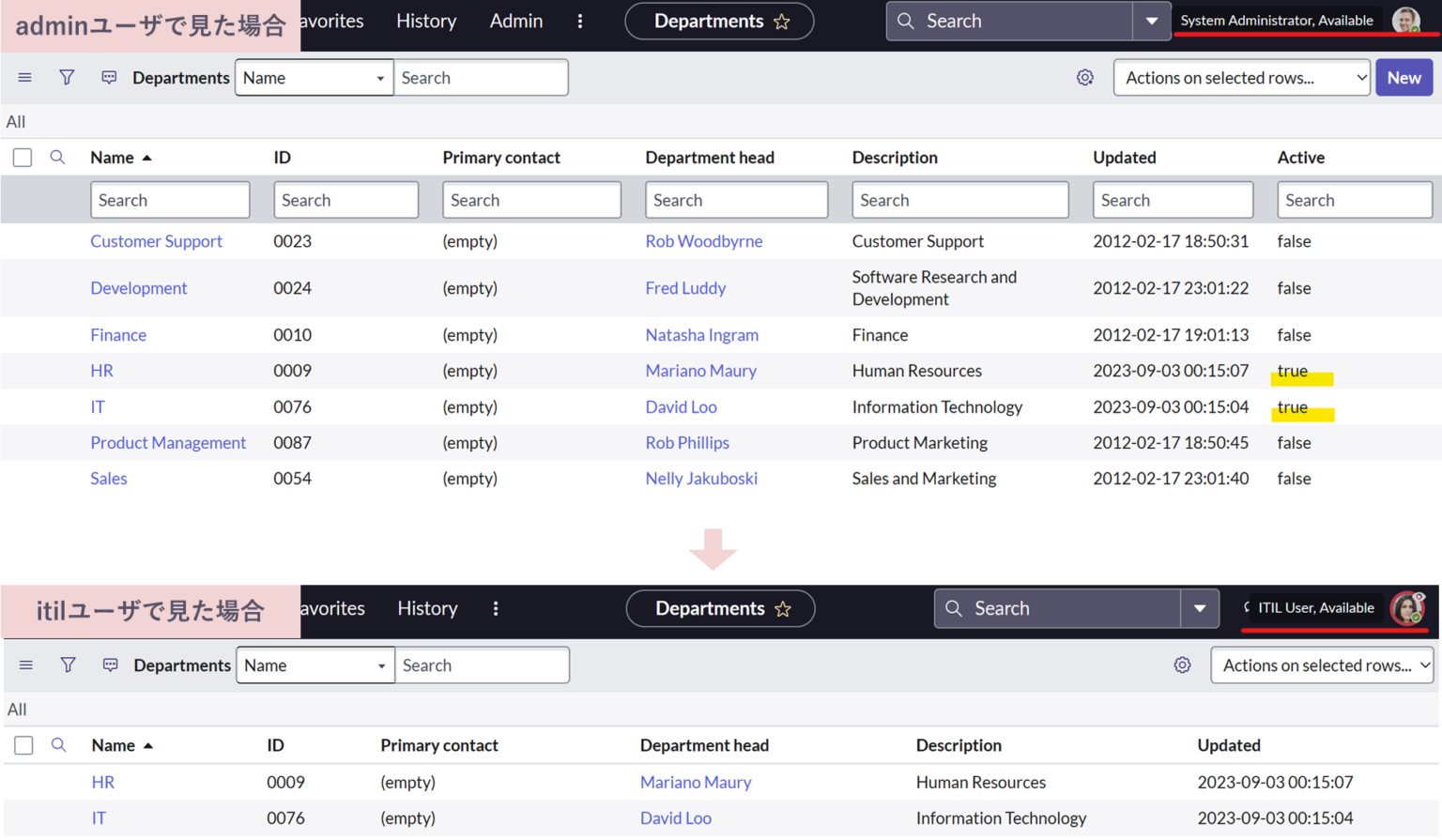Open the System Administrator avatar menu
The height and width of the screenshot is (840, 1442).
(x=1405, y=20)
